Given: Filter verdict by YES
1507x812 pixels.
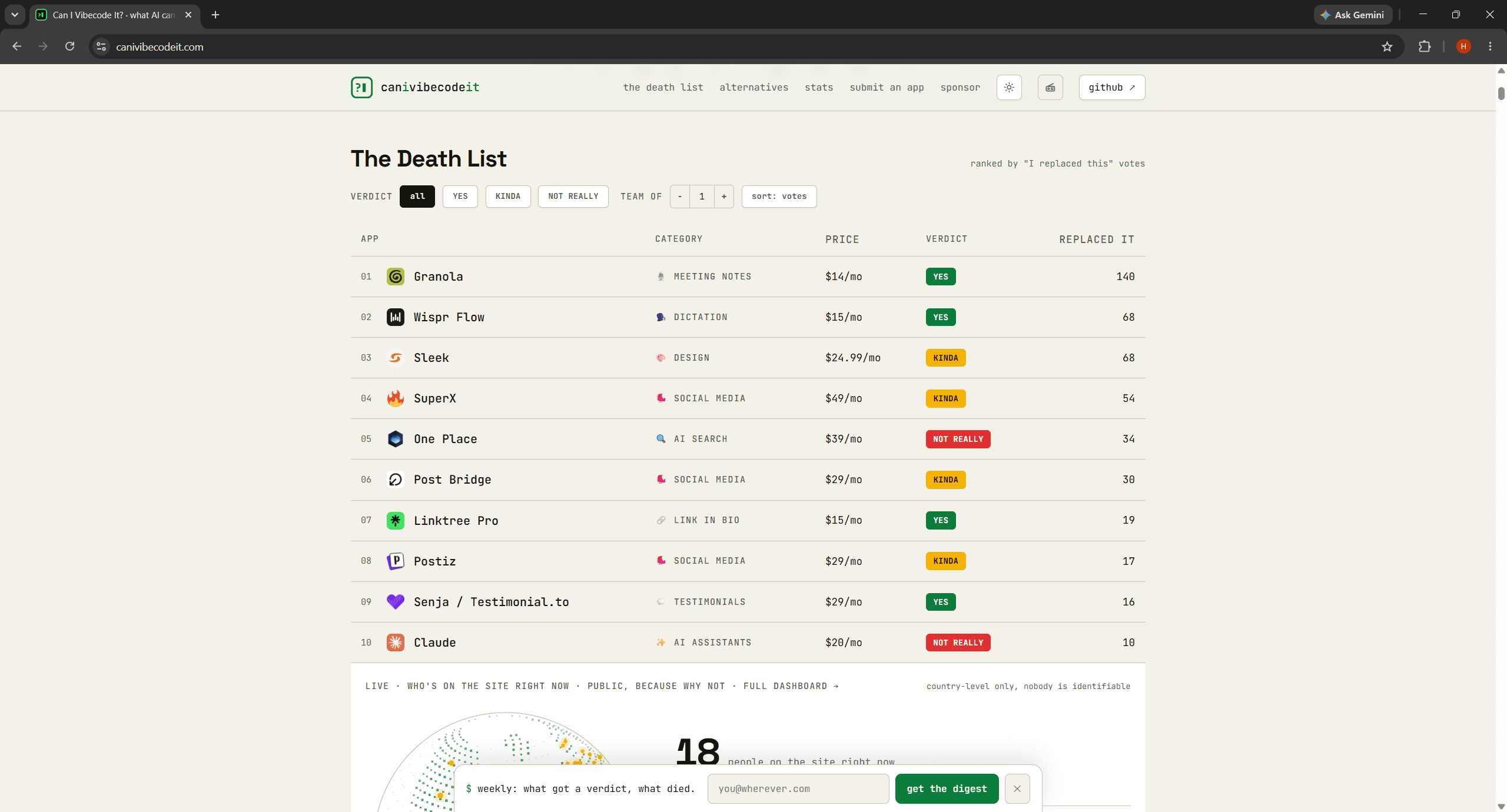Looking at the screenshot, I should pos(460,197).
